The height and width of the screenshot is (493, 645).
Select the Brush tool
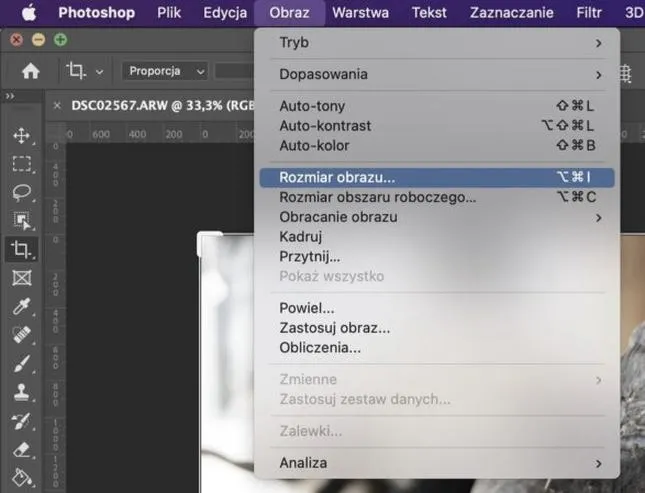(21, 363)
